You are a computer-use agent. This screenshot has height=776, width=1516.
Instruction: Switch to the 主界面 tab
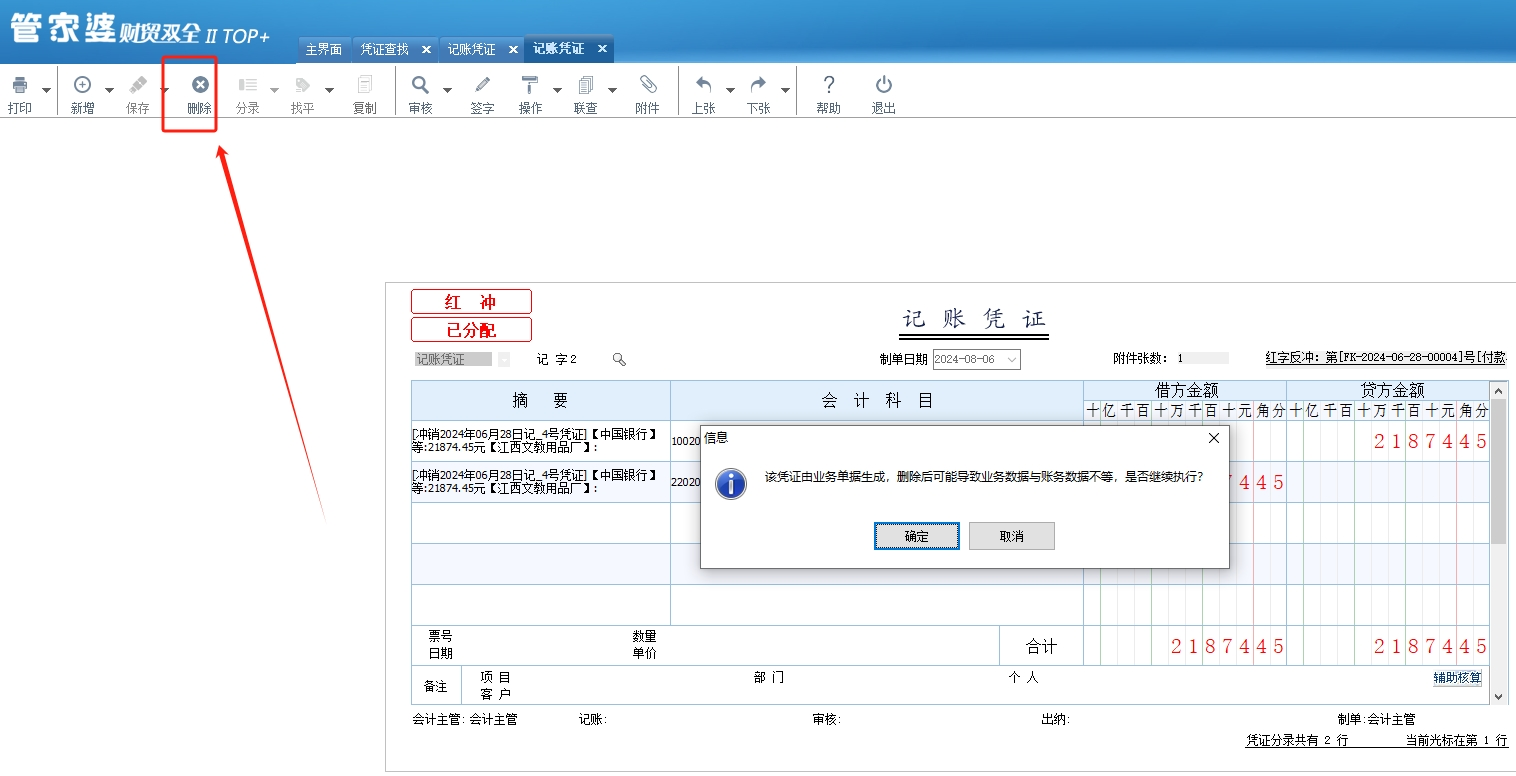[x=323, y=49]
